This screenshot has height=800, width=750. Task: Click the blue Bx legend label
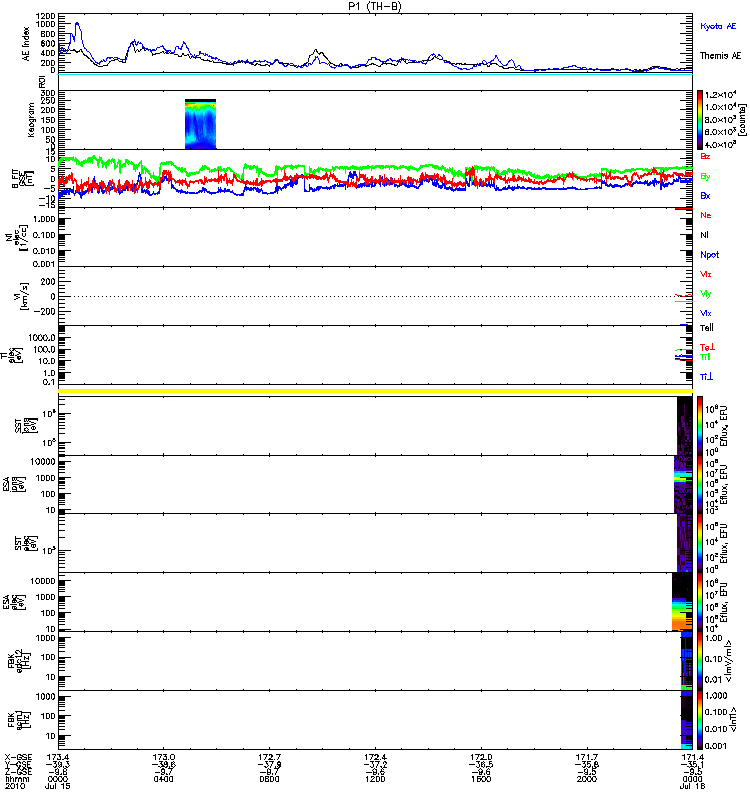[x=705, y=196]
